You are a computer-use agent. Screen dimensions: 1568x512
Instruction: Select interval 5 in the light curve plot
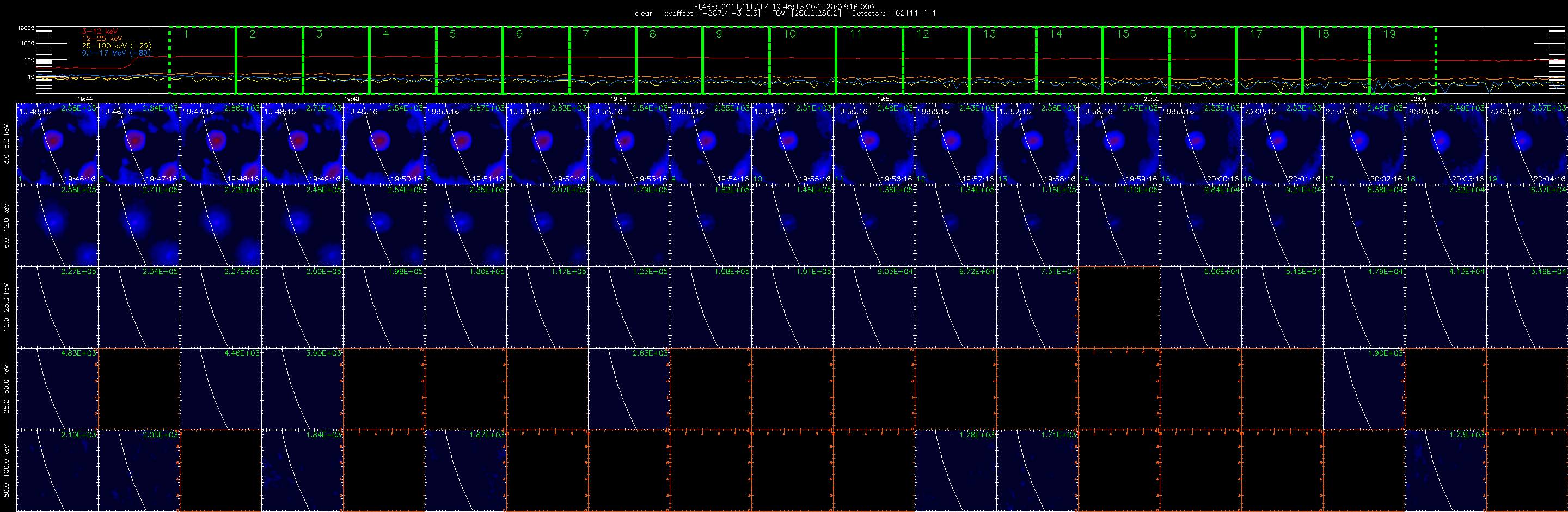(469, 60)
